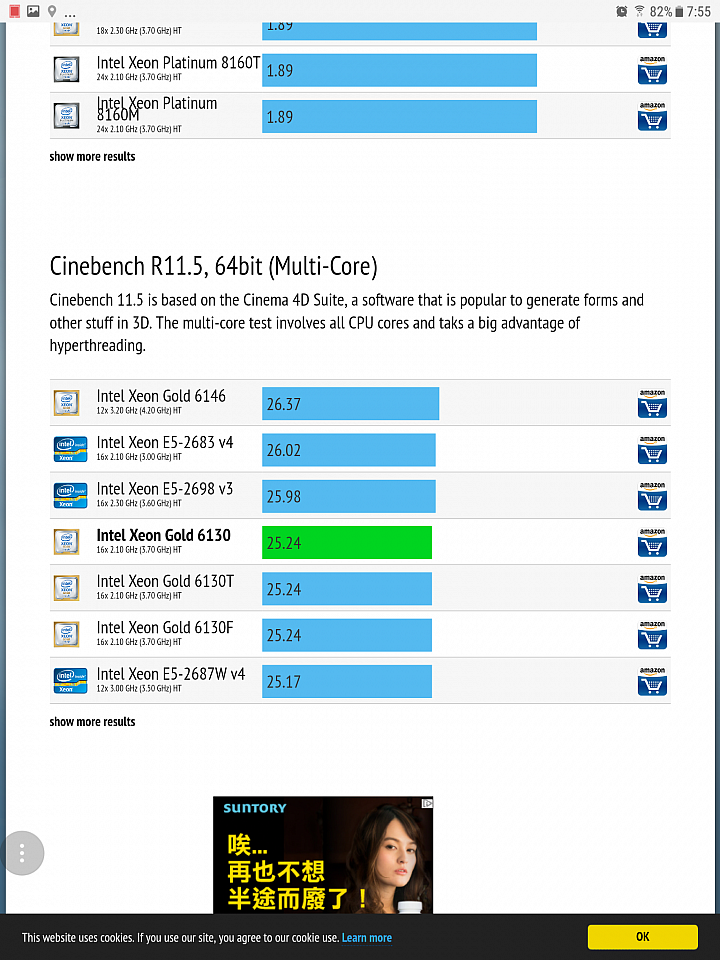
Task: Open Intel Xeon Platinum 8160T details
Action: click(x=178, y=62)
